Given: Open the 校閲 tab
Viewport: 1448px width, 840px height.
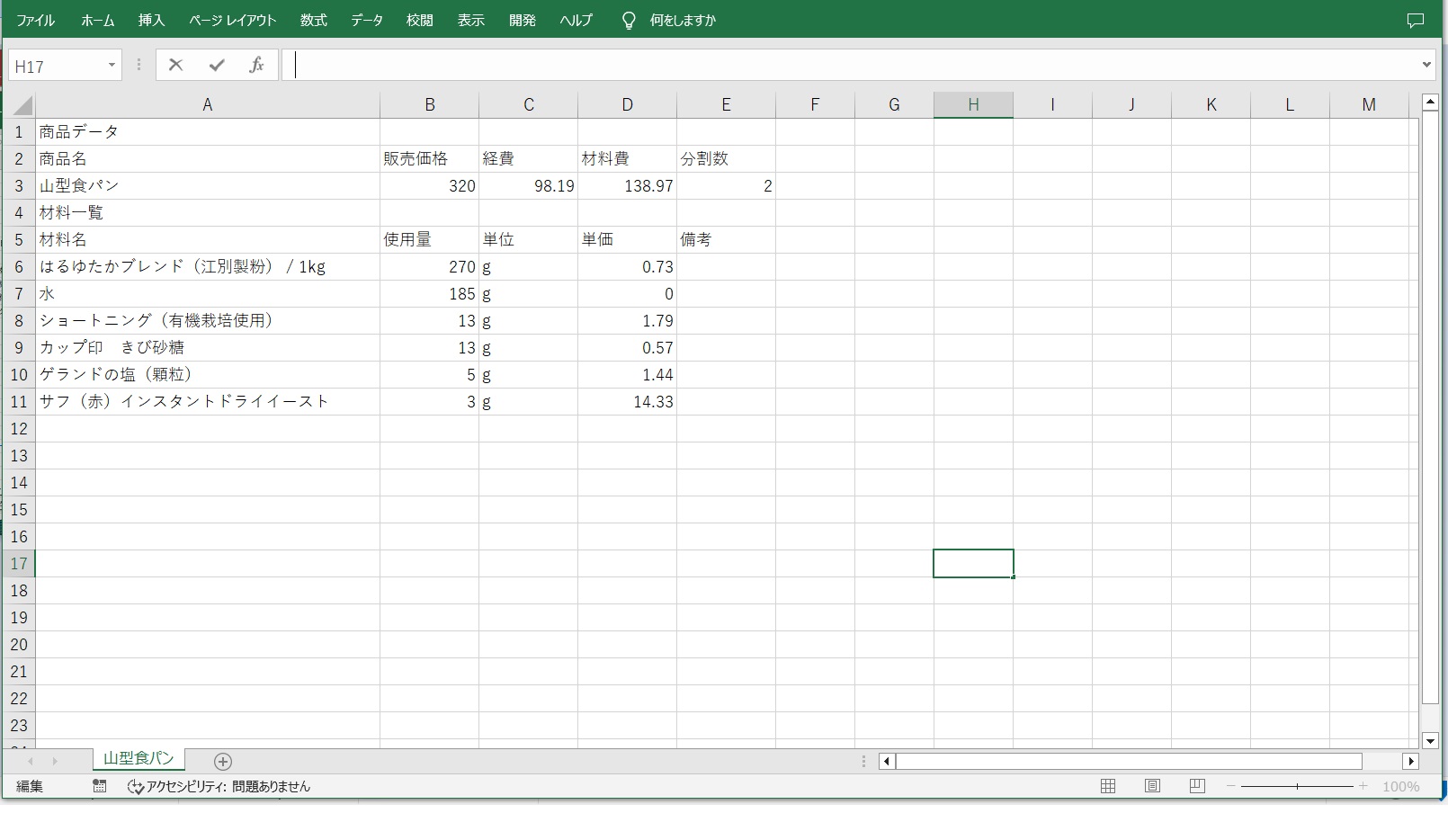Looking at the screenshot, I should click(419, 20).
